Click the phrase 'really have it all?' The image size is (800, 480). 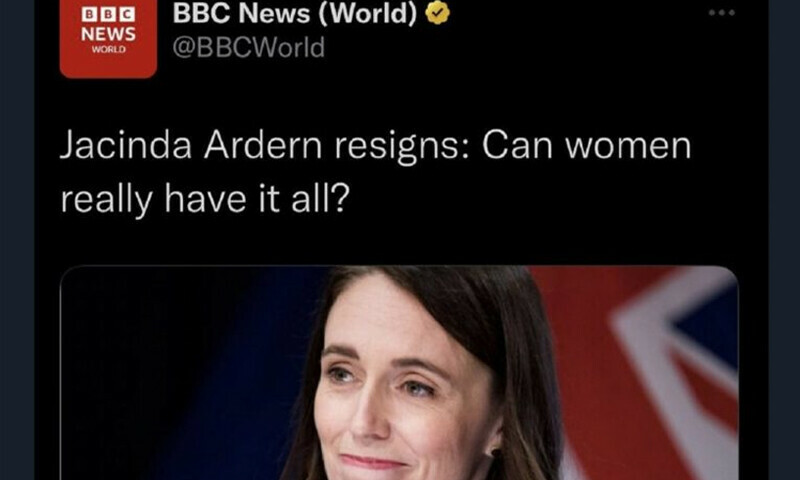[205, 198]
